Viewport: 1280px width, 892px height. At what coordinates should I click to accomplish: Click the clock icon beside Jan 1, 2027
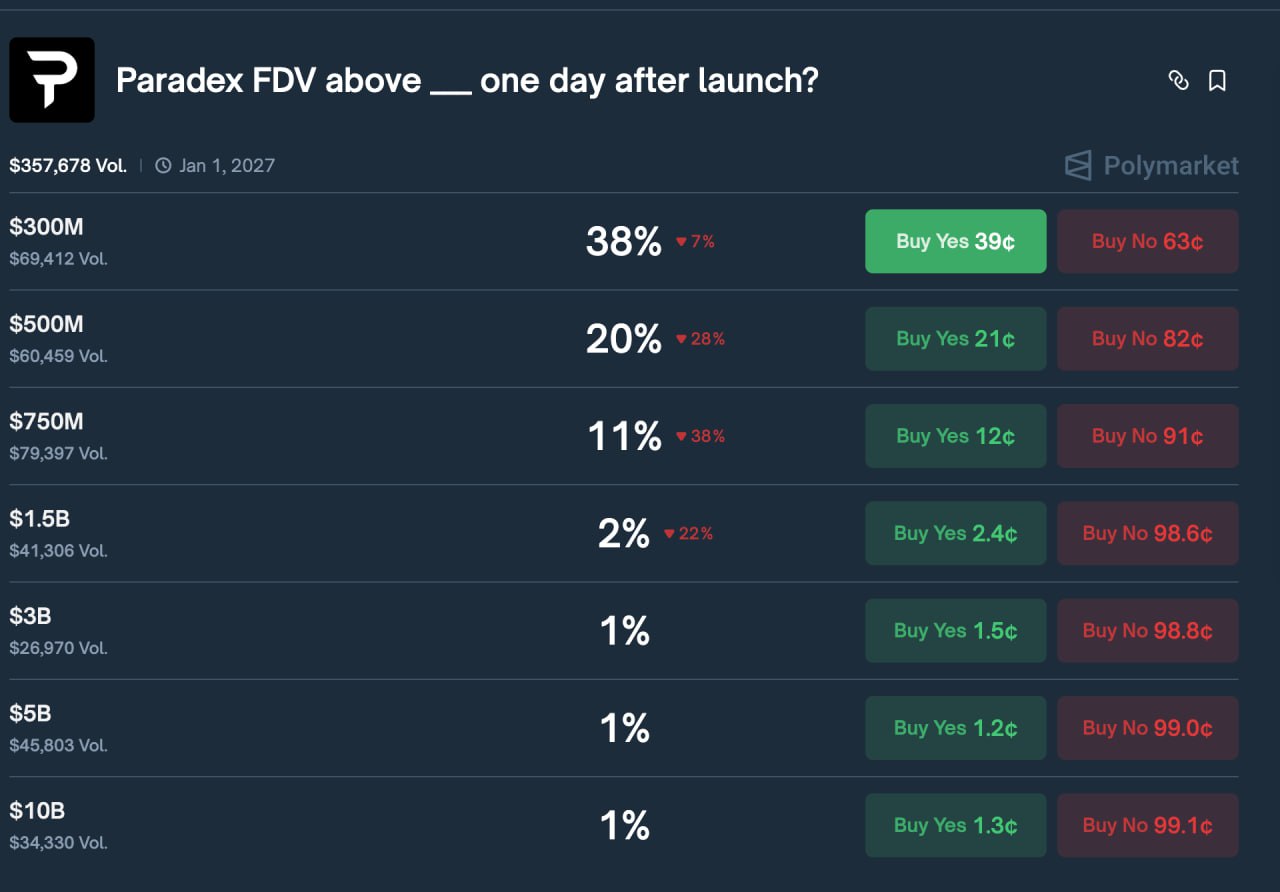(x=163, y=166)
